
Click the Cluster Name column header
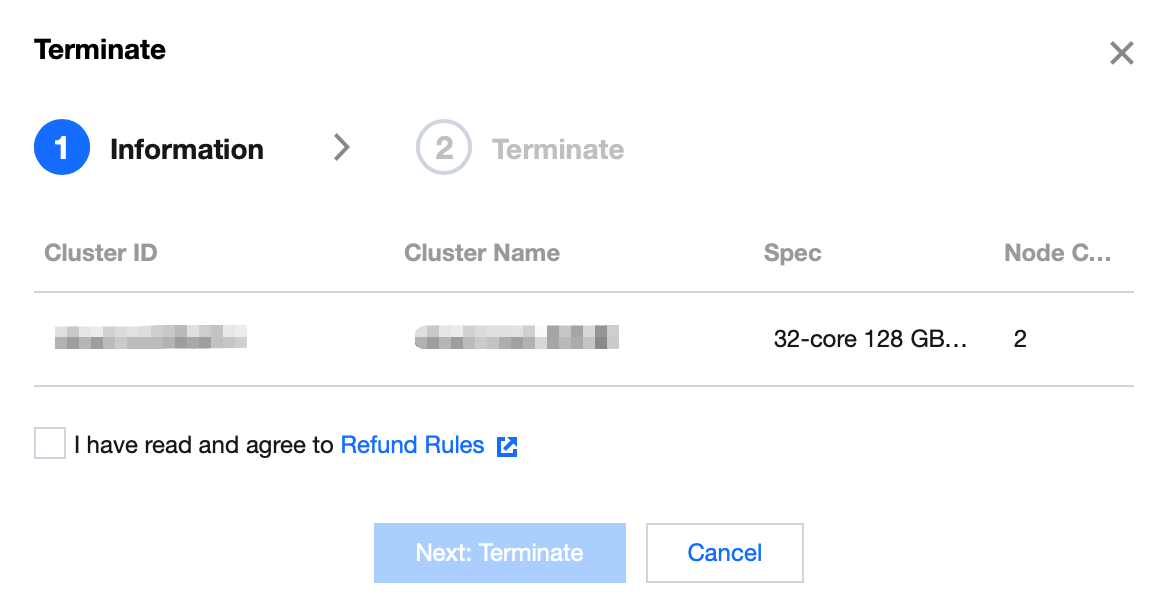(482, 253)
